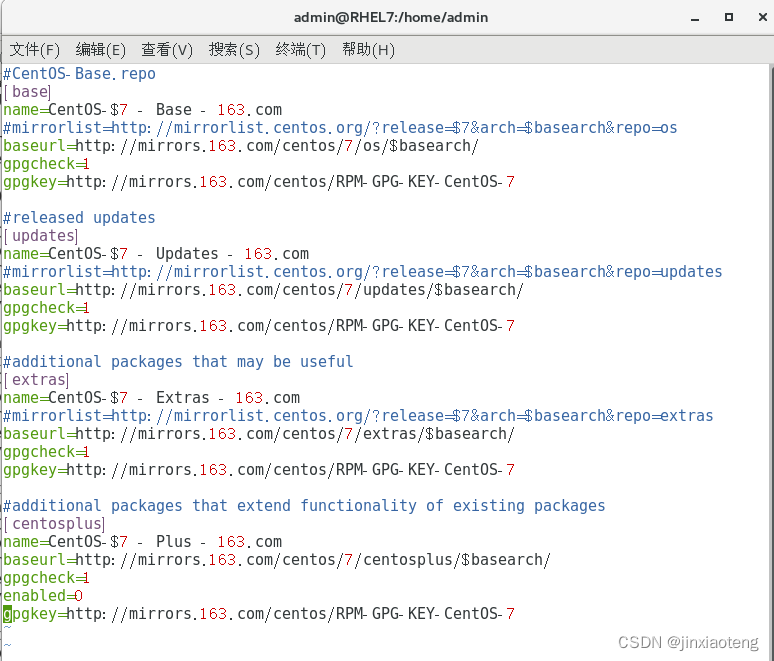
Task: Click the mirrorlist line ending repo=updates
Action: [363, 272]
